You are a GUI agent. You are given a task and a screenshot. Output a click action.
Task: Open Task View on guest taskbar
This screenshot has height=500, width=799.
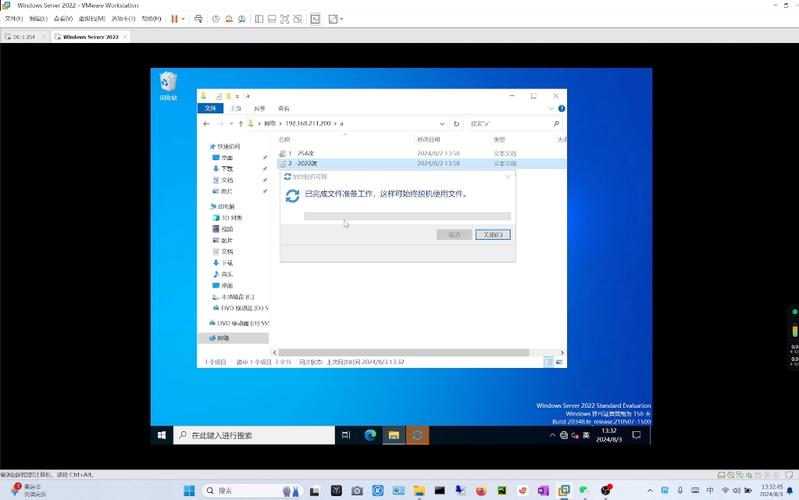click(346, 435)
